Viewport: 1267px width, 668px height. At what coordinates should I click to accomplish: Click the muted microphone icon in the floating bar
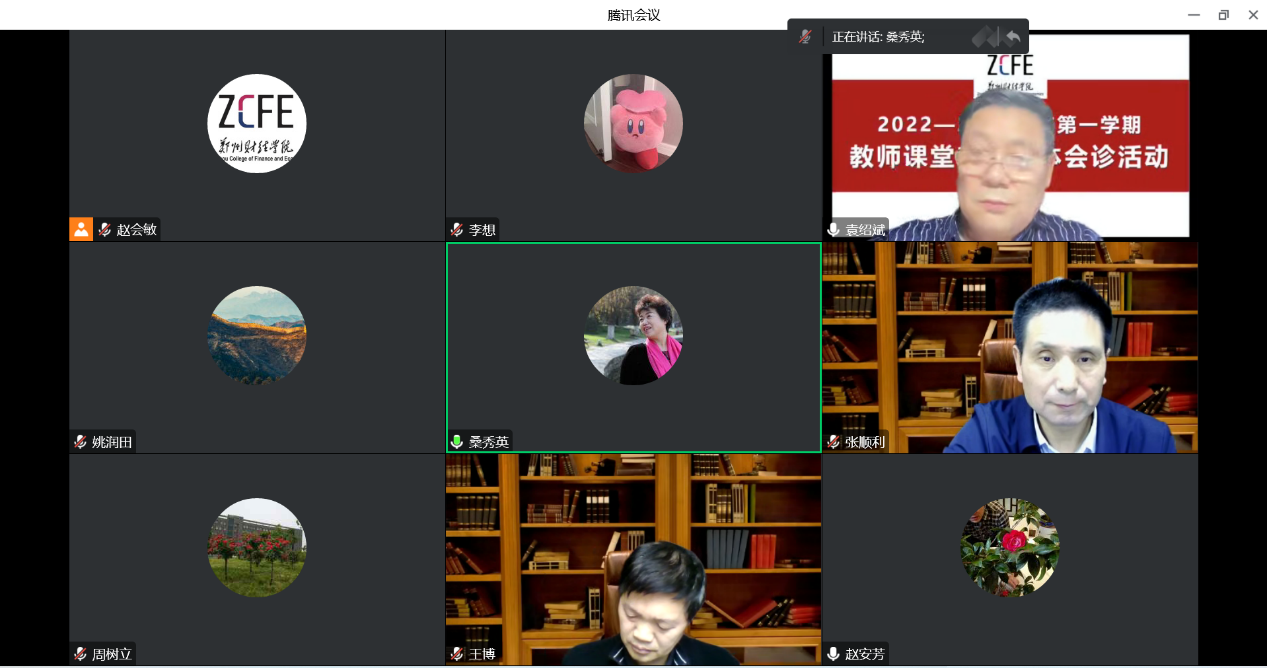[x=805, y=37]
